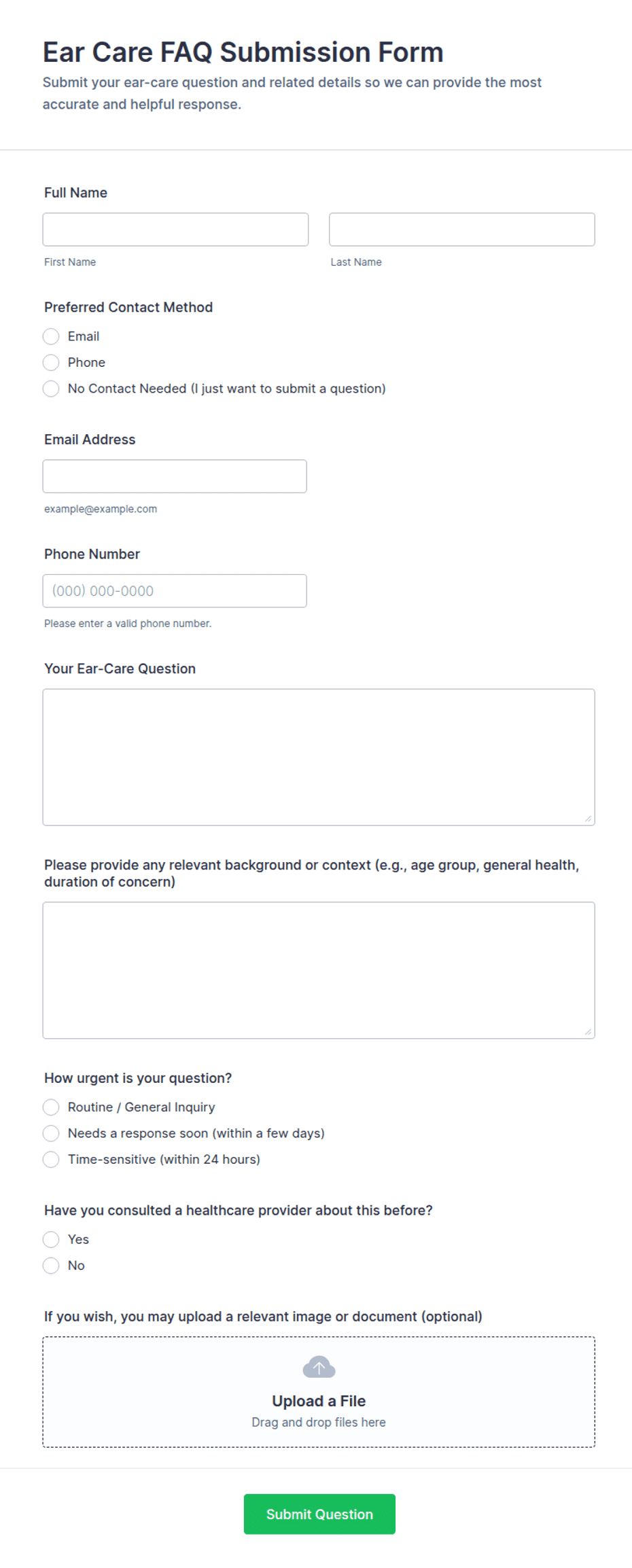Open the Upload a File drop area
Viewport: 632px width, 1568px height.
[319, 1392]
